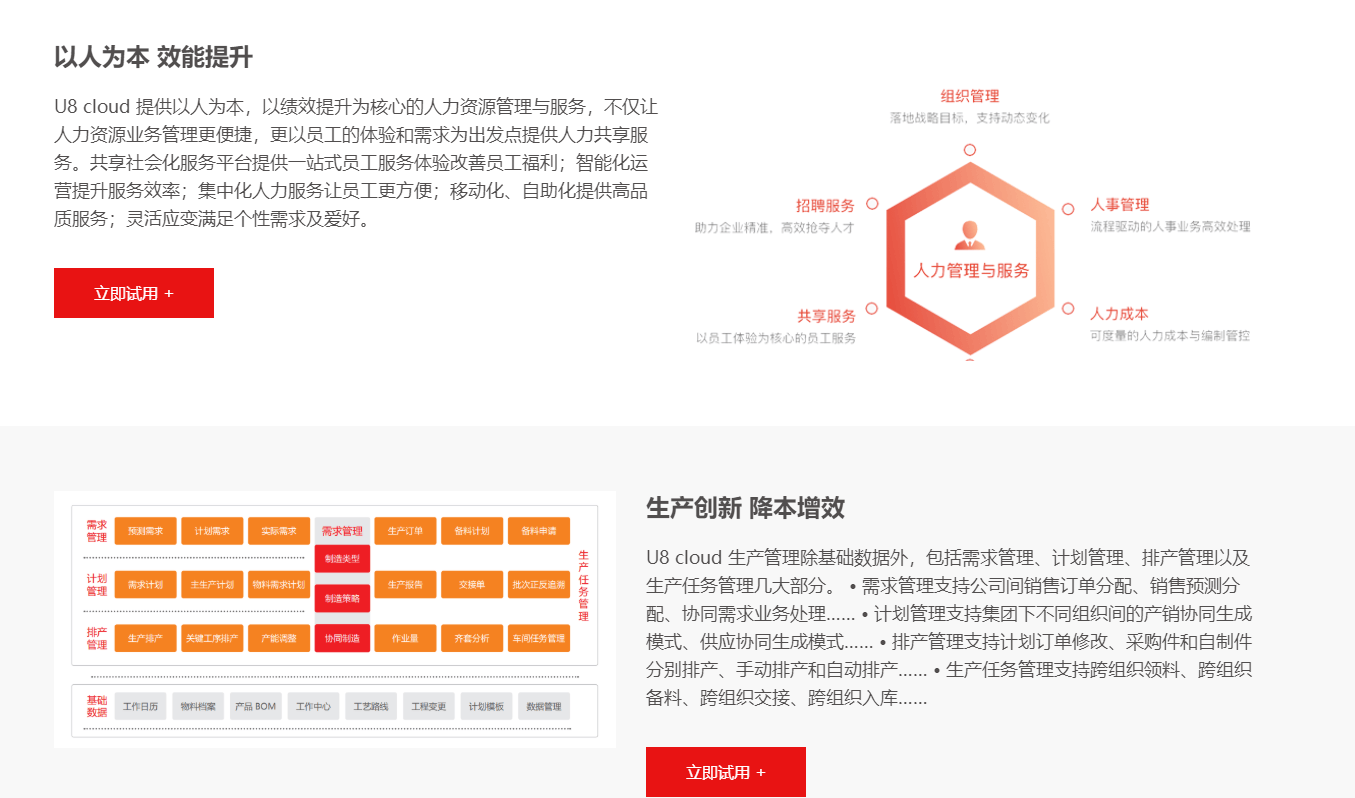Click the 计划模板 gray block
This screenshot has height=798, width=1355.
click(487, 706)
